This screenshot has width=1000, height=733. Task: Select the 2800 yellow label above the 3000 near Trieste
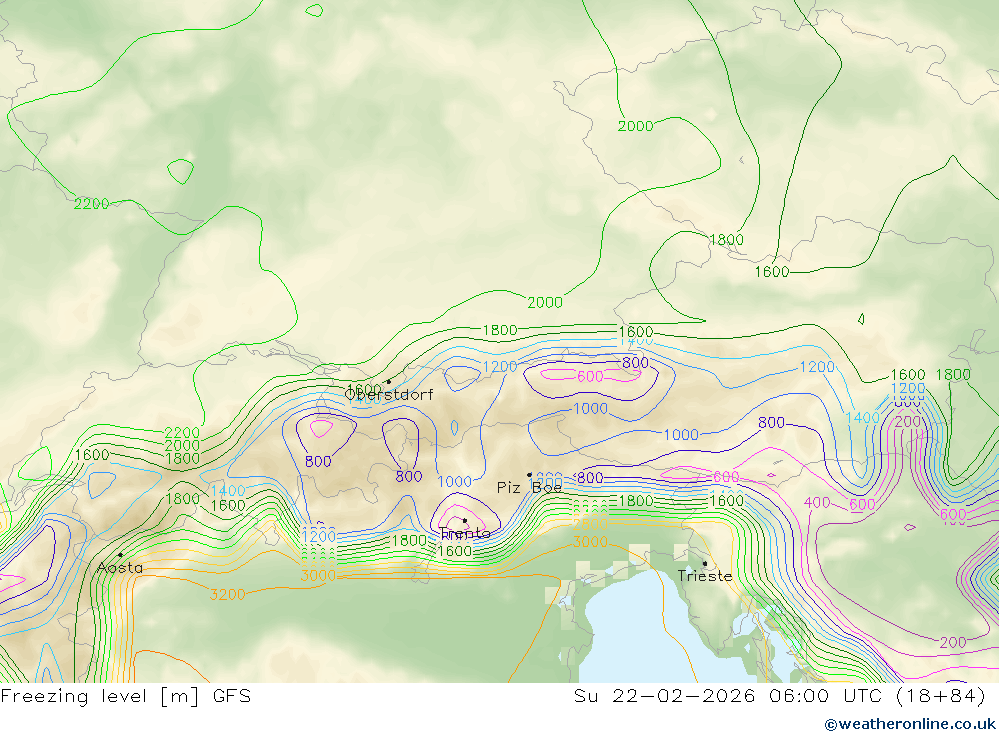coord(590,524)
